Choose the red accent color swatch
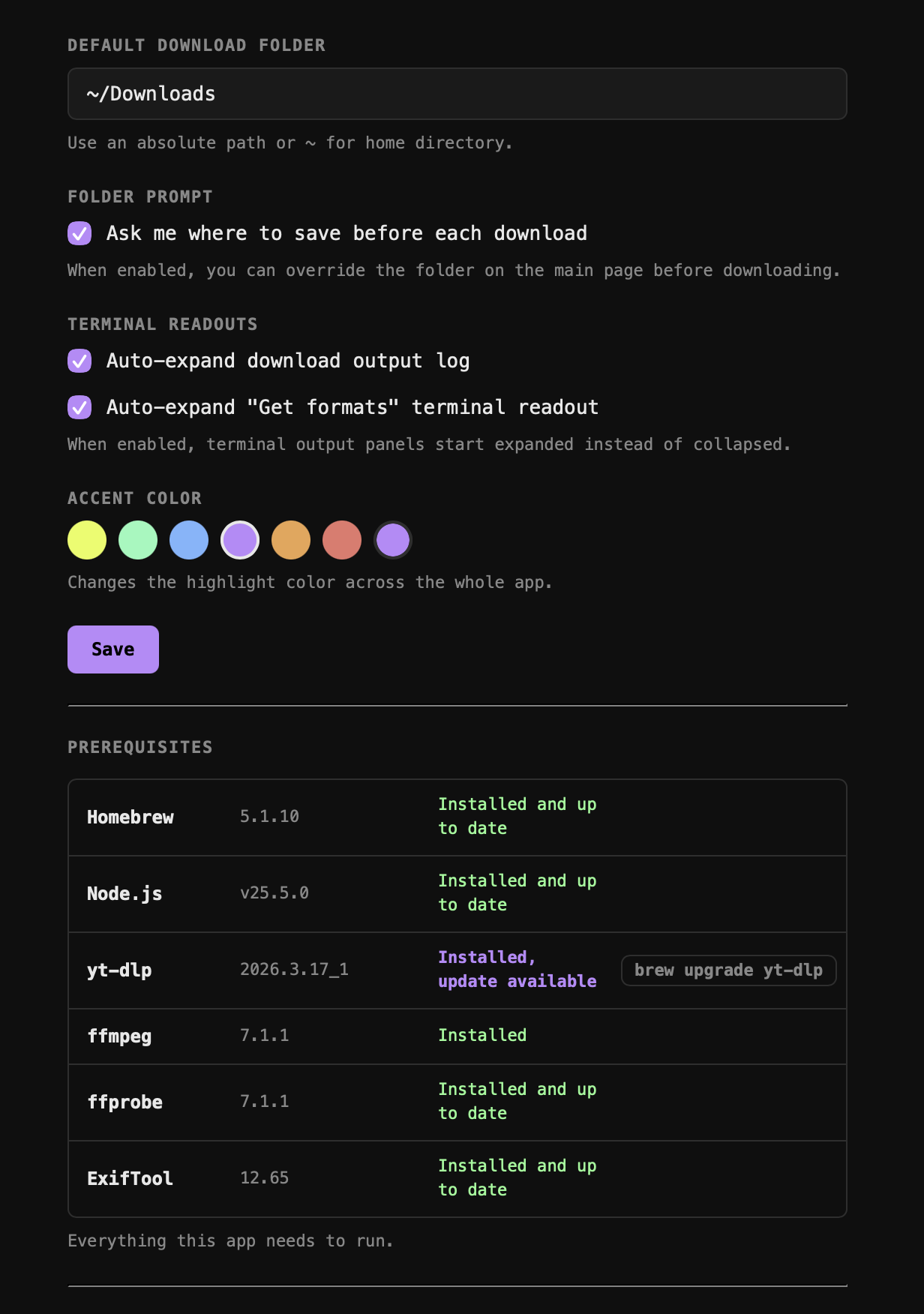 click(x=342, y=540)
